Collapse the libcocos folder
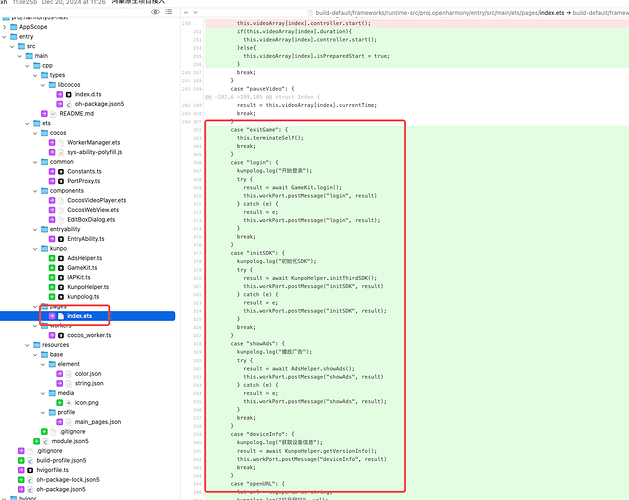629x500 pixels. tap(43, 85)
